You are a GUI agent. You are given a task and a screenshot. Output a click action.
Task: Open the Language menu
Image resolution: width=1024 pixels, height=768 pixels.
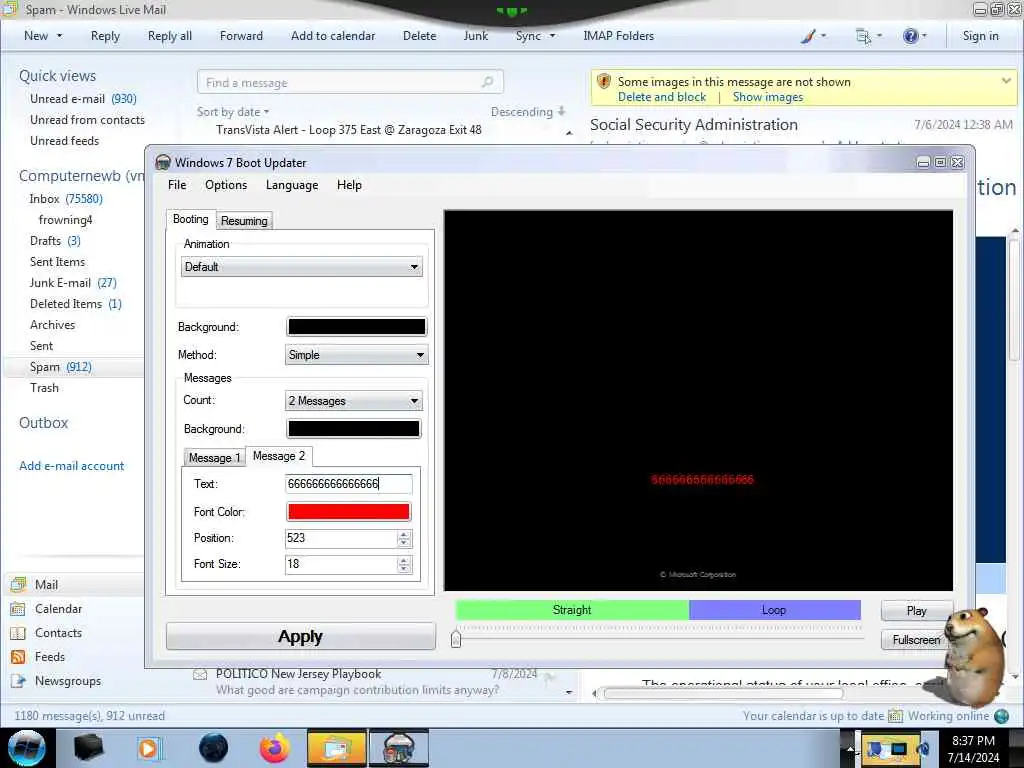coord(292,185)
